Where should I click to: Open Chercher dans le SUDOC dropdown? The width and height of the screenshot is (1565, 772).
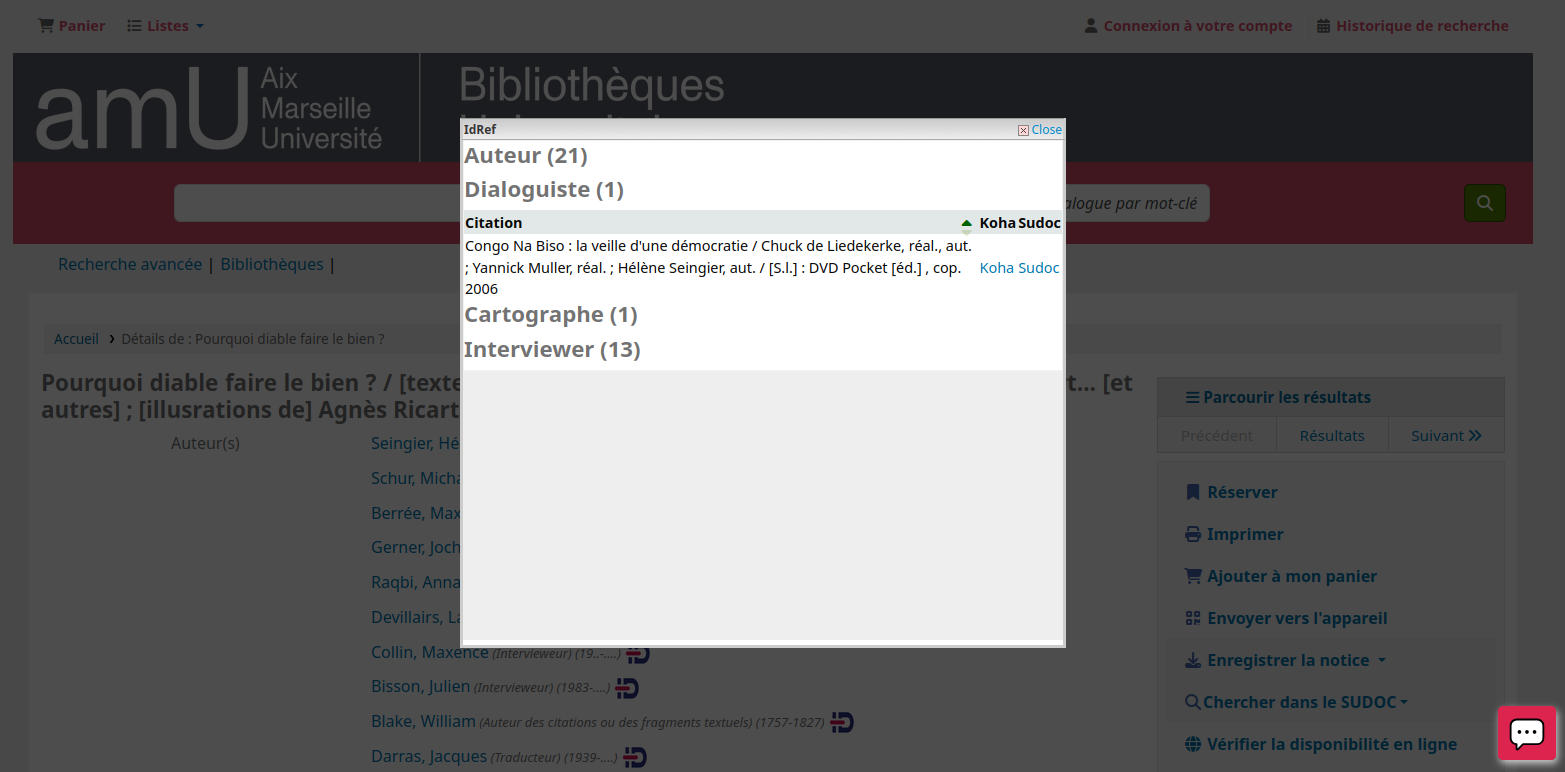1296,702
